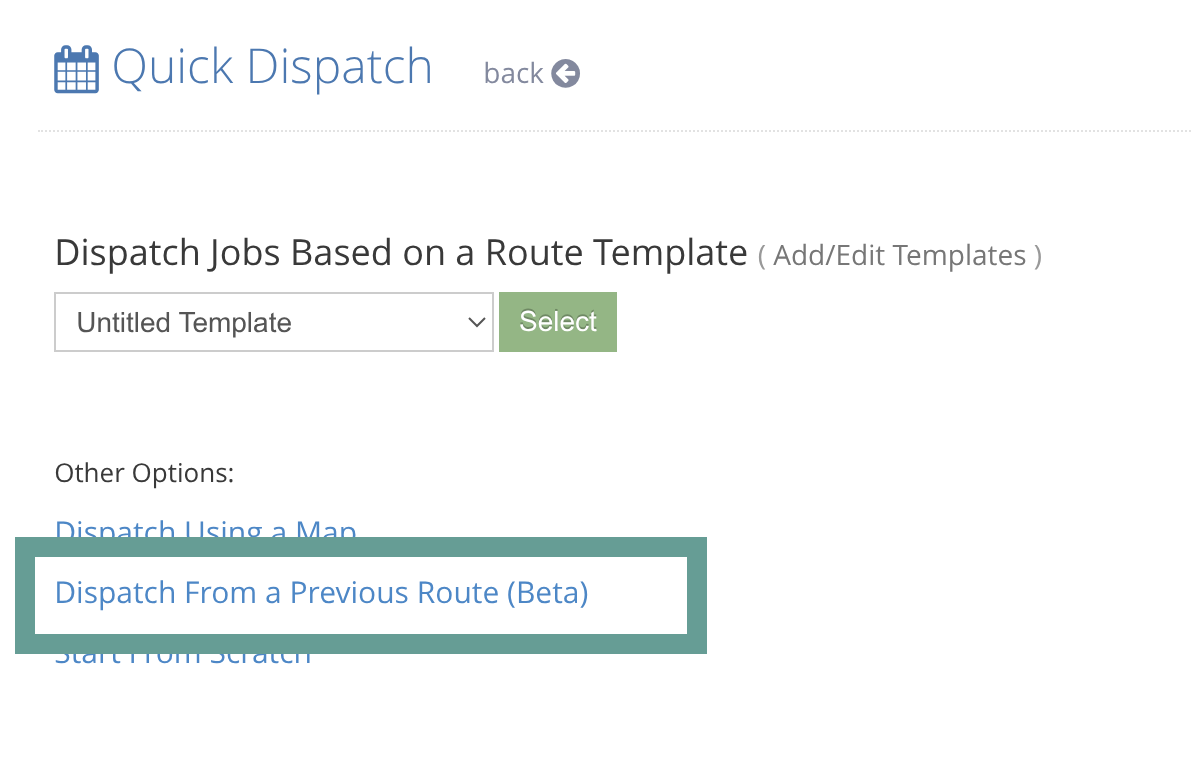Image resolution: width=1191 pixels, height=784 pixels.
Task: Click the Quick Dispatch page title
Action: coord(272,68)
